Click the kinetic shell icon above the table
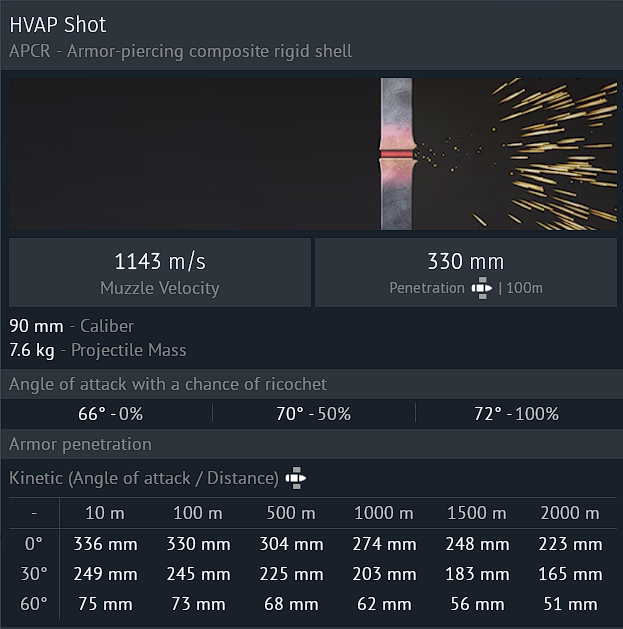 point(295,479)
